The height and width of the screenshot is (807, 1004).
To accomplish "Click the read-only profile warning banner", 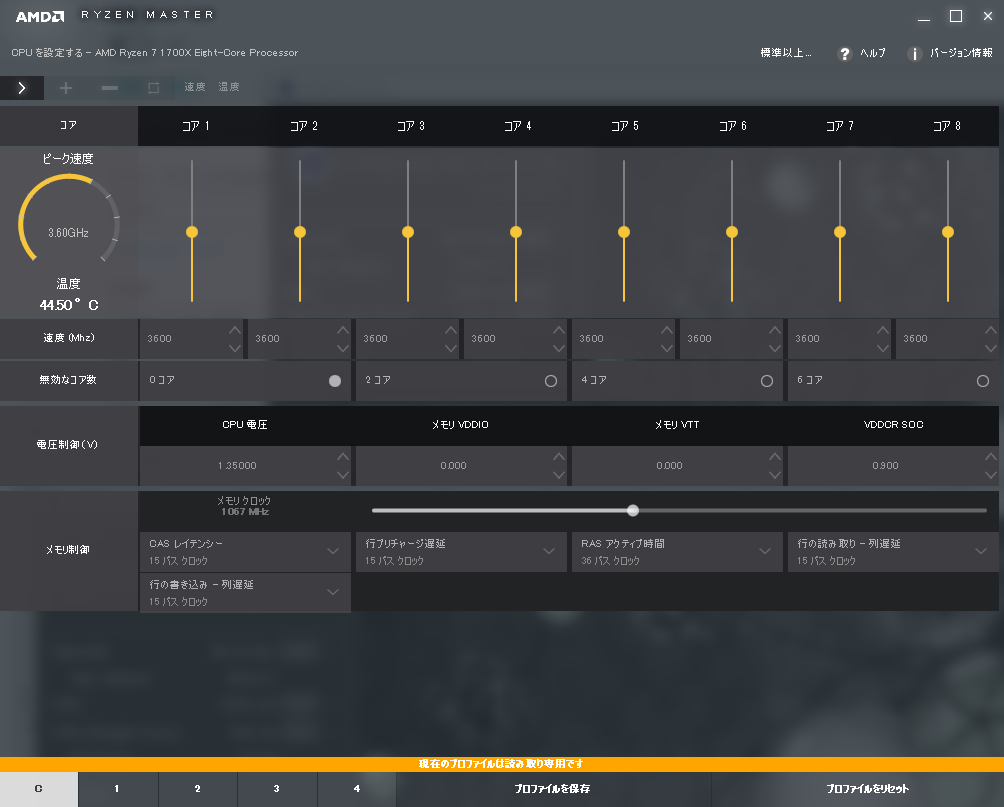I will click(502, 764).
